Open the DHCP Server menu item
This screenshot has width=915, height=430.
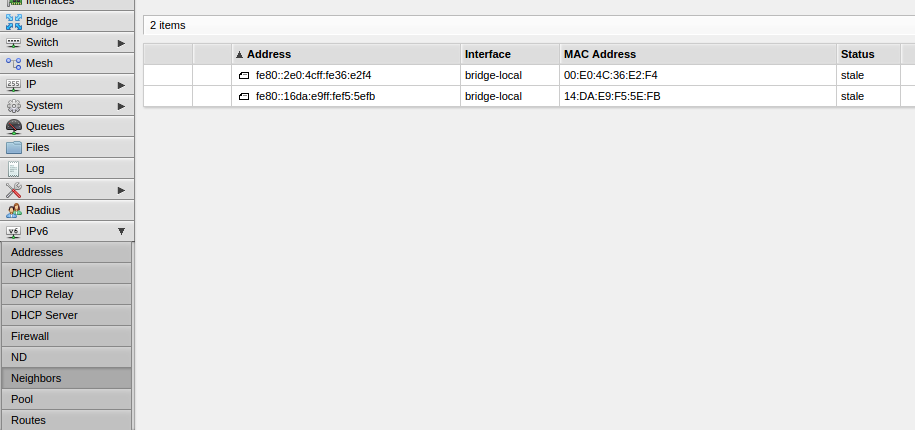[x=44, y=315]
